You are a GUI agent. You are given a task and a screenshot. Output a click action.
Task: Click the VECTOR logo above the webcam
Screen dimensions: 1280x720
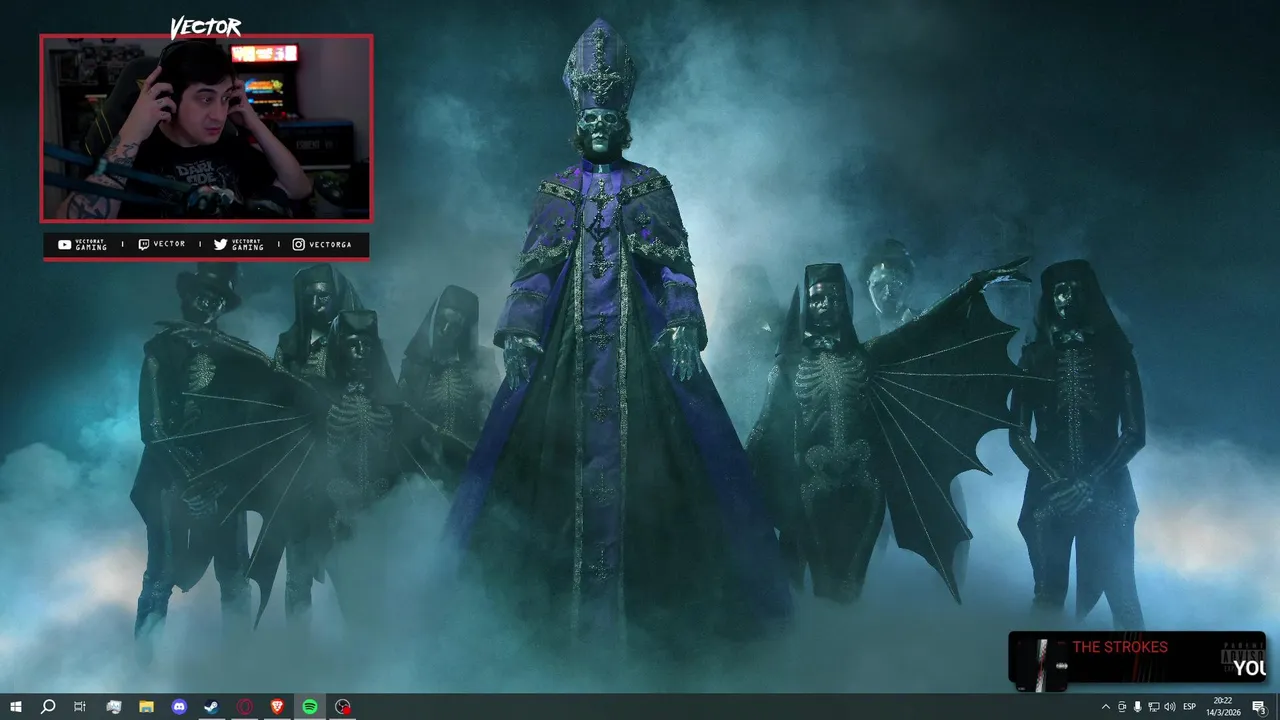click(x=205, y=27)
